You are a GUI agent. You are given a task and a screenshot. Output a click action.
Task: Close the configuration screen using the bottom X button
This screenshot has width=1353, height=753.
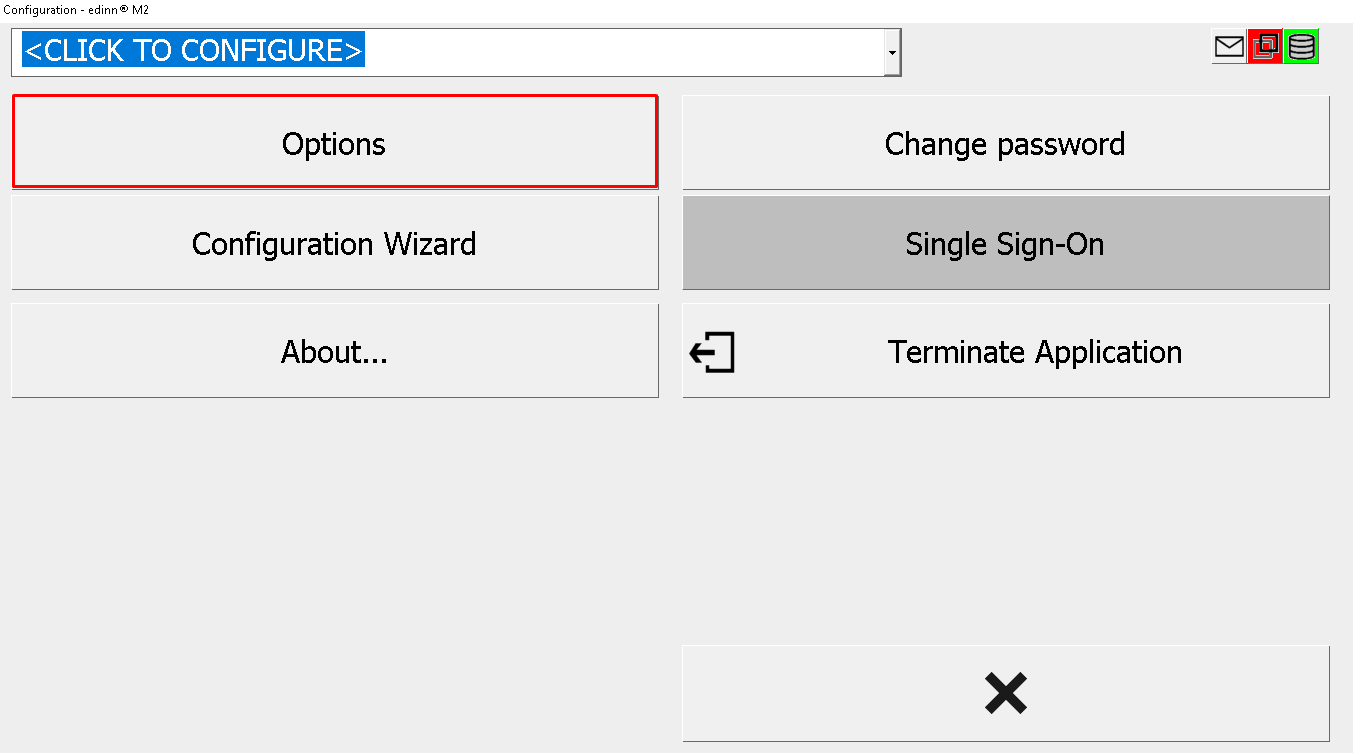tap(1006, 693)
